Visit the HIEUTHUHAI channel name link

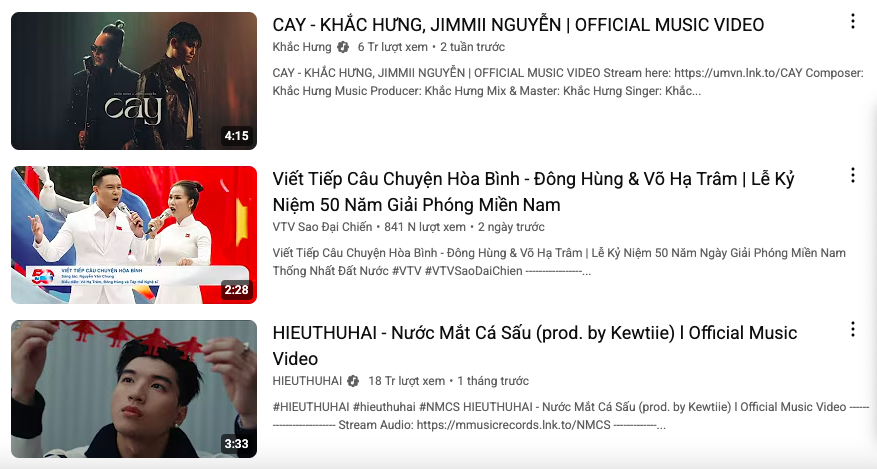(x=307, y=381)
